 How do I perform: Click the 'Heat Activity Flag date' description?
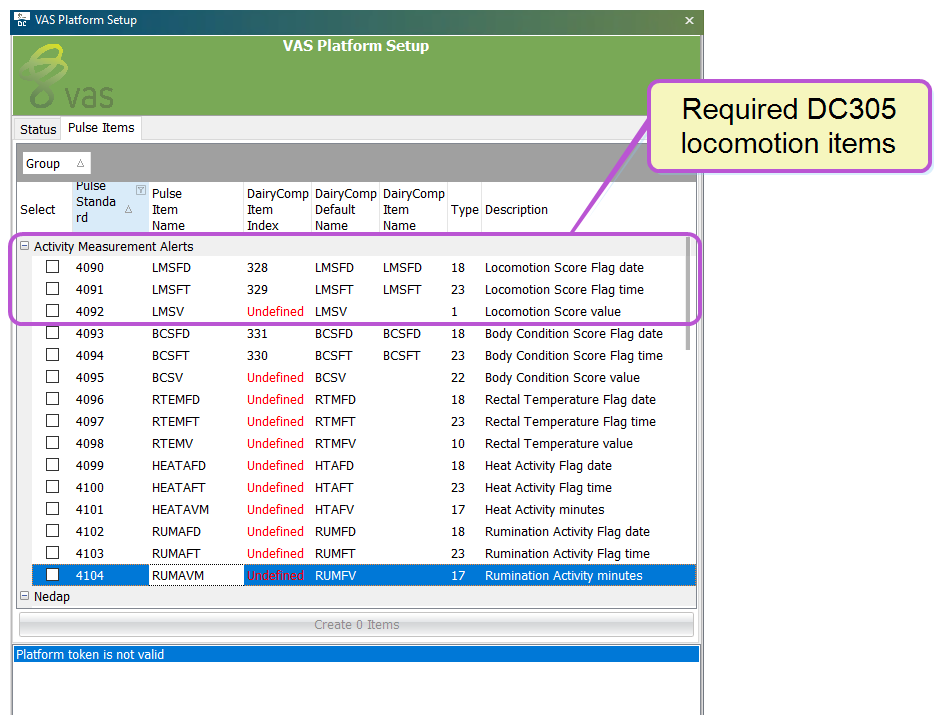click(x=548, y=465)
